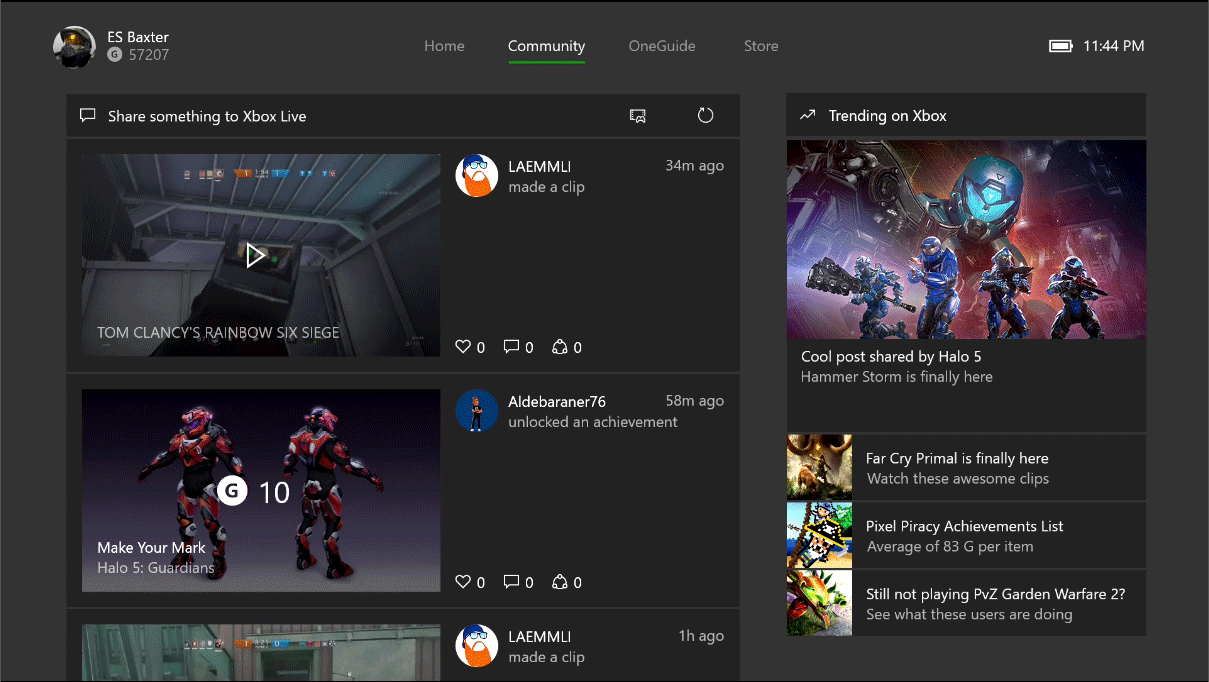Open Aldebaraner76's avatar

click(x=477, y=411)
